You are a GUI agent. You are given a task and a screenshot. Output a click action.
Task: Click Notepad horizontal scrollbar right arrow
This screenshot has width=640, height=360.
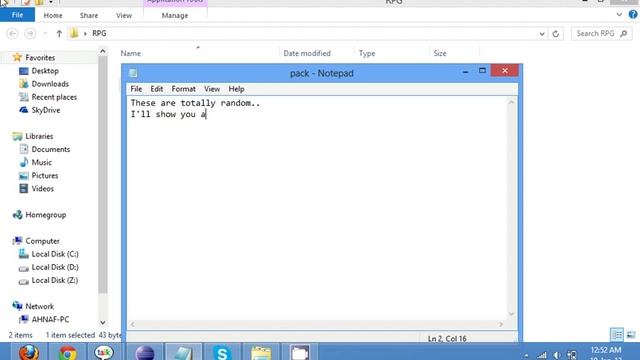[501, 324]
